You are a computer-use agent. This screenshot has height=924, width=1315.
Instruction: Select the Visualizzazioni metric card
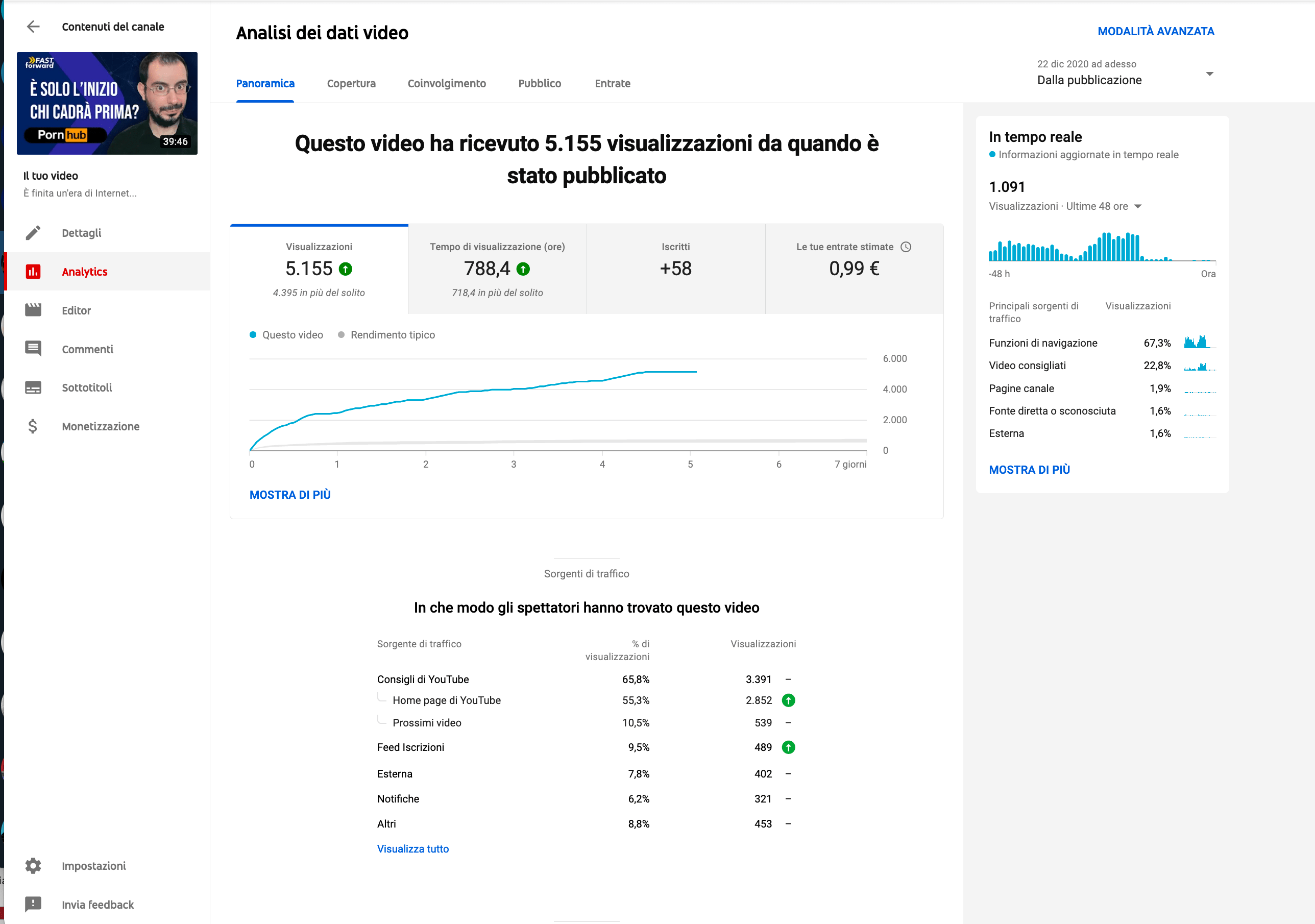tap(319, 269)
